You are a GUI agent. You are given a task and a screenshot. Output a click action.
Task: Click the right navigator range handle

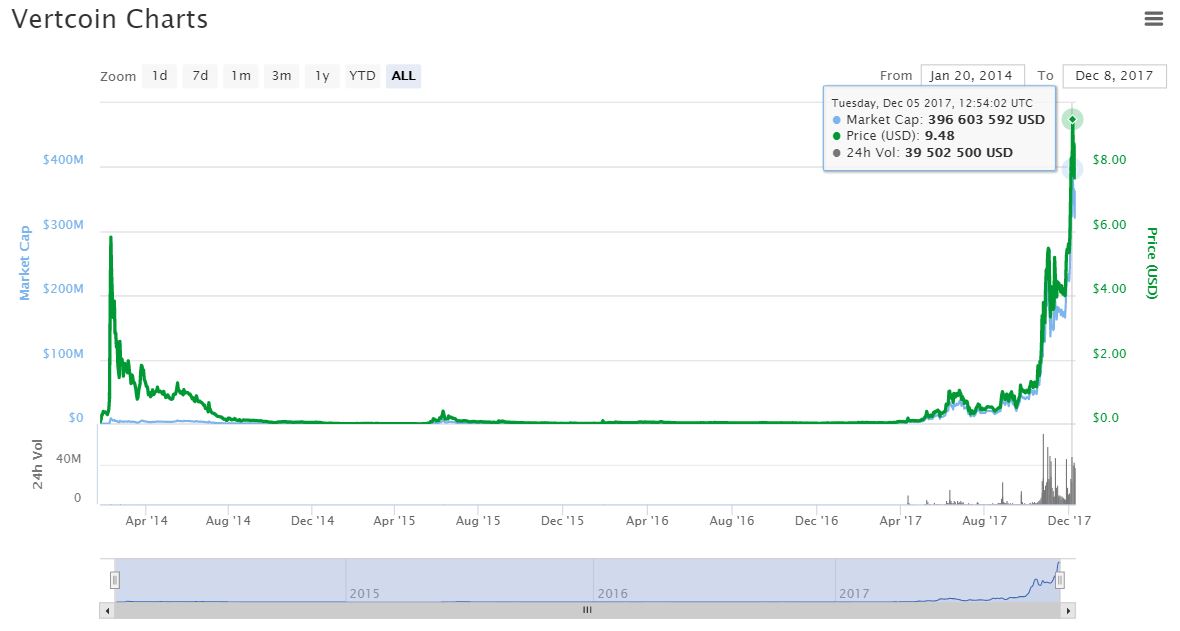coord(1060,580)
